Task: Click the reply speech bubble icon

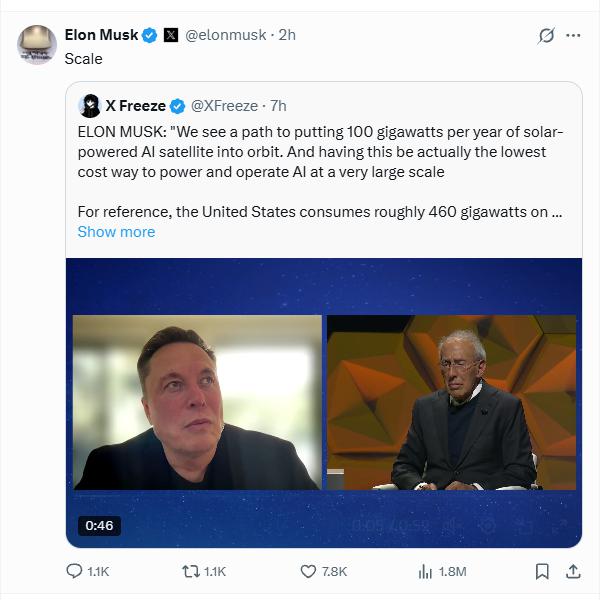Action: click(74, 571)
